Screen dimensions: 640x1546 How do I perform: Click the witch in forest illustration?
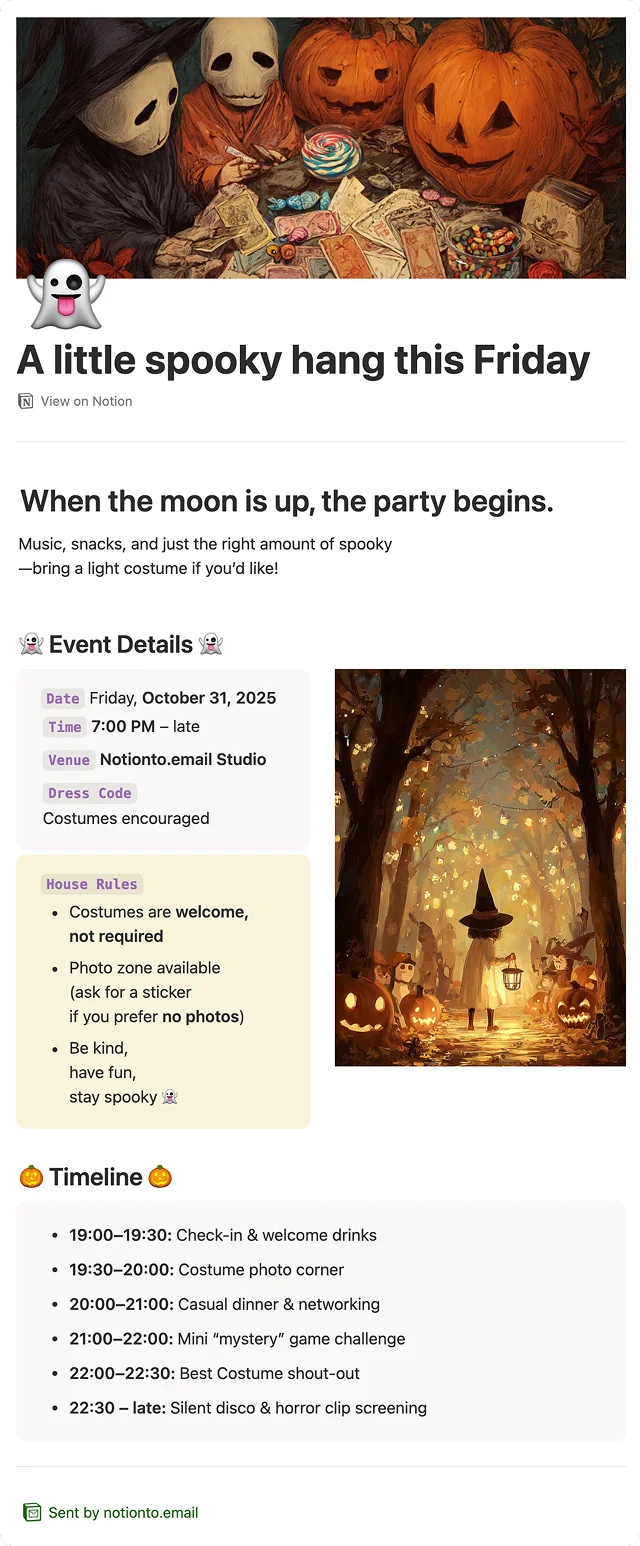[x=480, y=867]
